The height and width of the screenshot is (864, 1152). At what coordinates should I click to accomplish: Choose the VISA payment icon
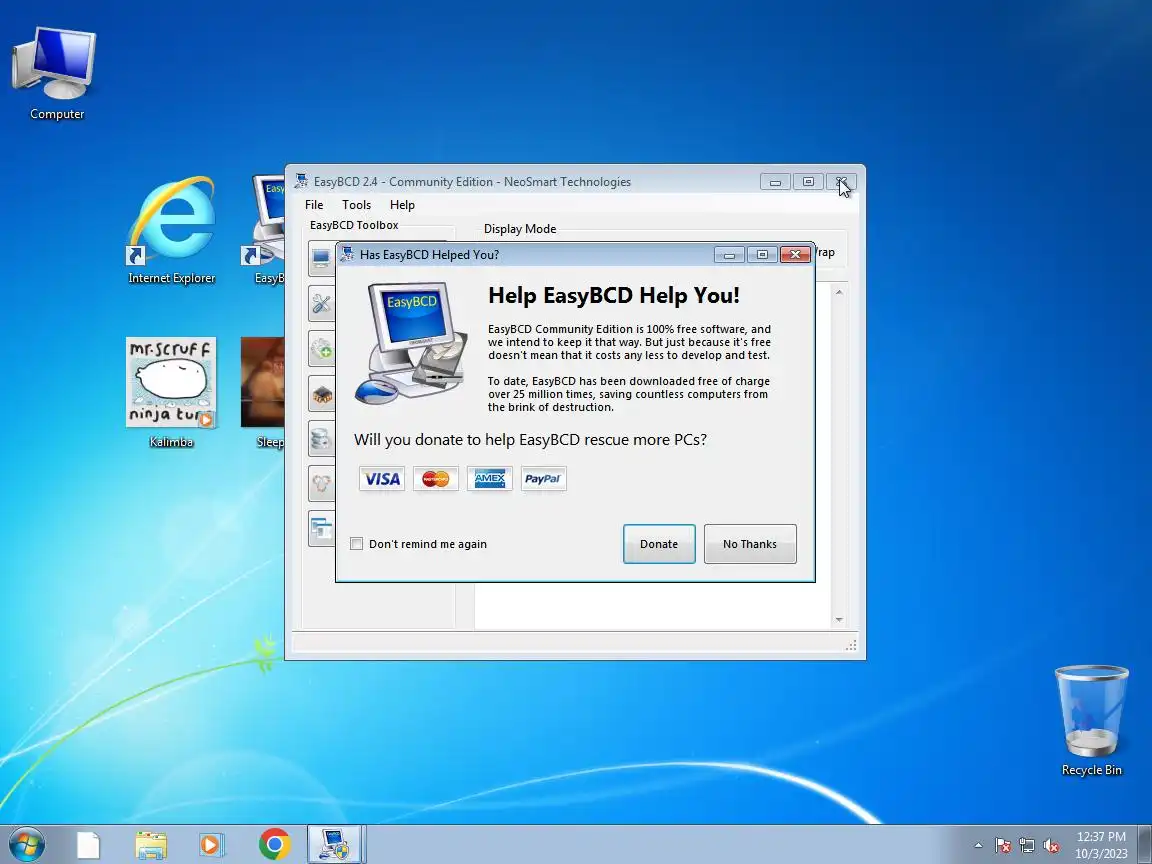coord(382,479)
